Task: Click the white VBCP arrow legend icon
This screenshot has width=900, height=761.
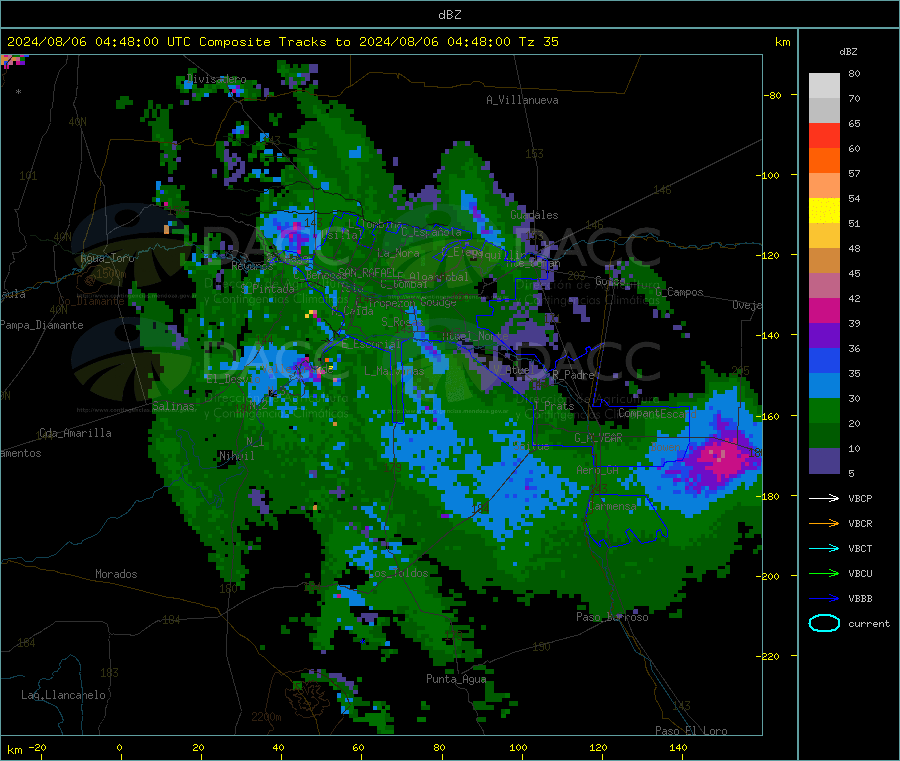Action: [824, 498]
